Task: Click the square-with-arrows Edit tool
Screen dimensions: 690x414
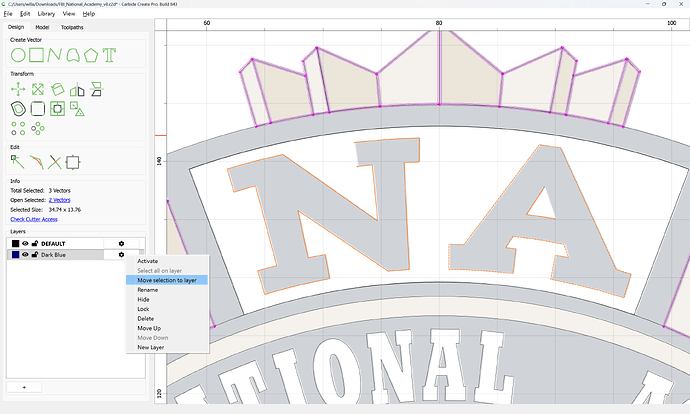Action: tap(73, 162)
